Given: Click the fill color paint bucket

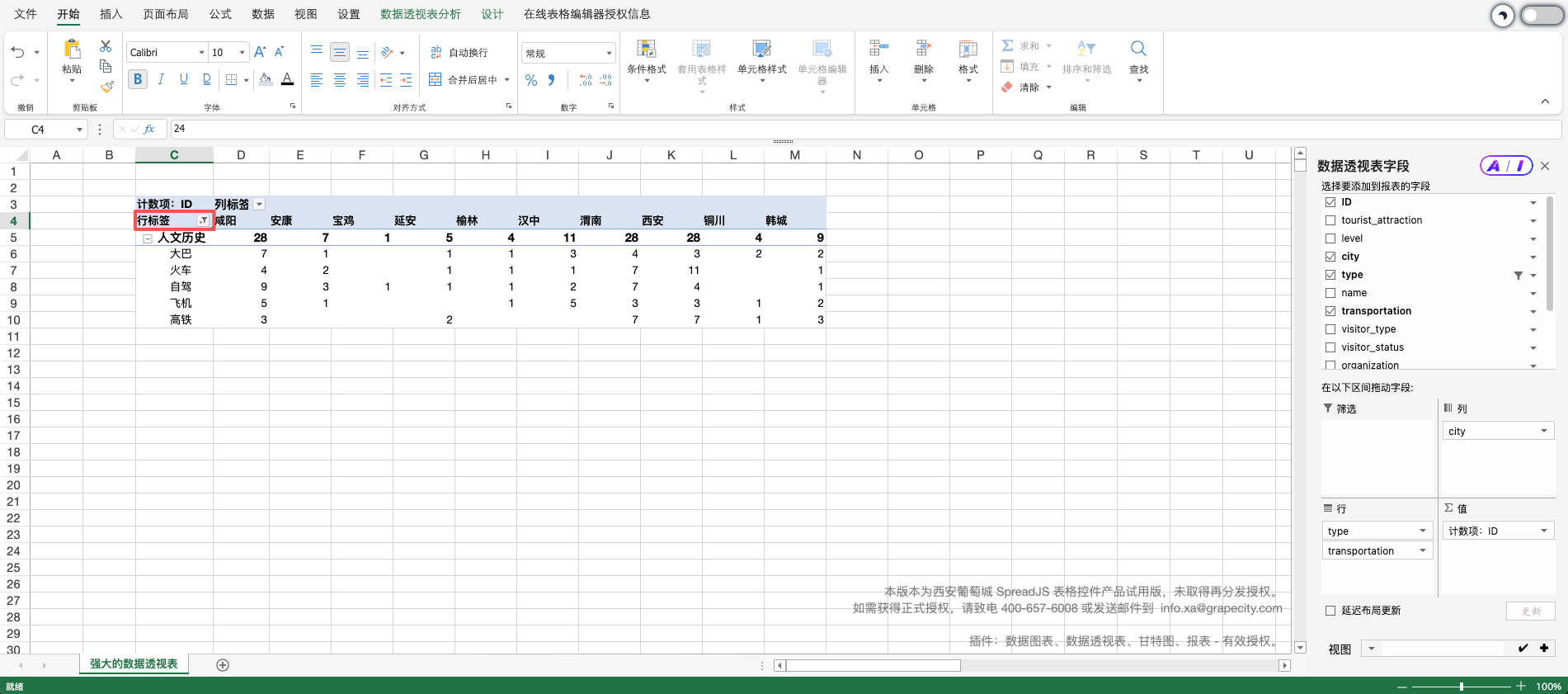Looking at the screenshot, I should pyautogui.click(x=266, y=79).
